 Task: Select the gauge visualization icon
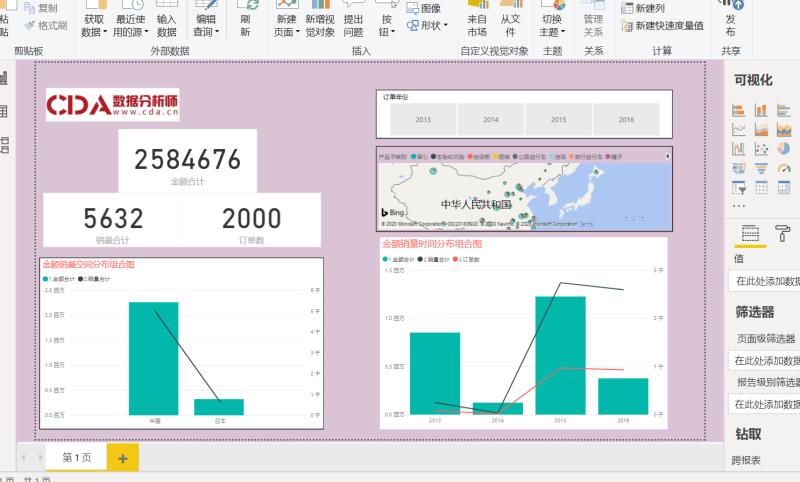784,168
